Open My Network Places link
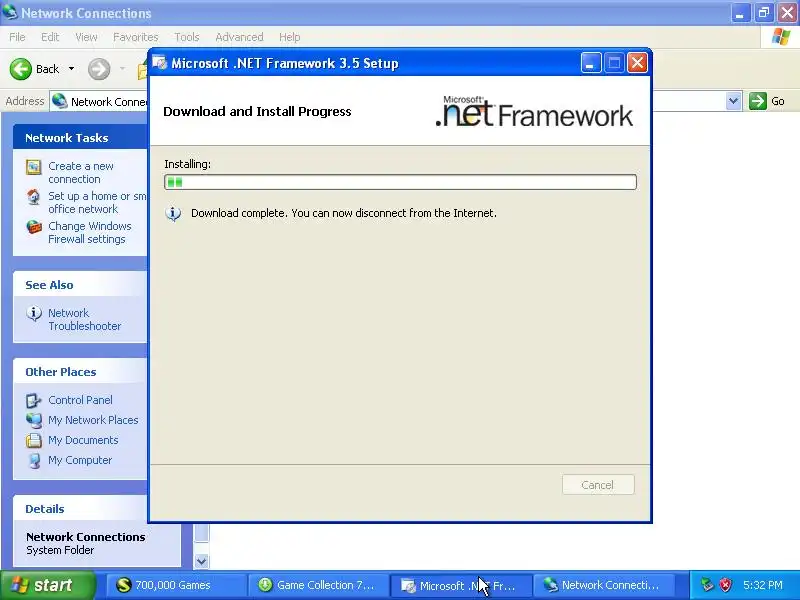800x600 pixels. point(93,420)
